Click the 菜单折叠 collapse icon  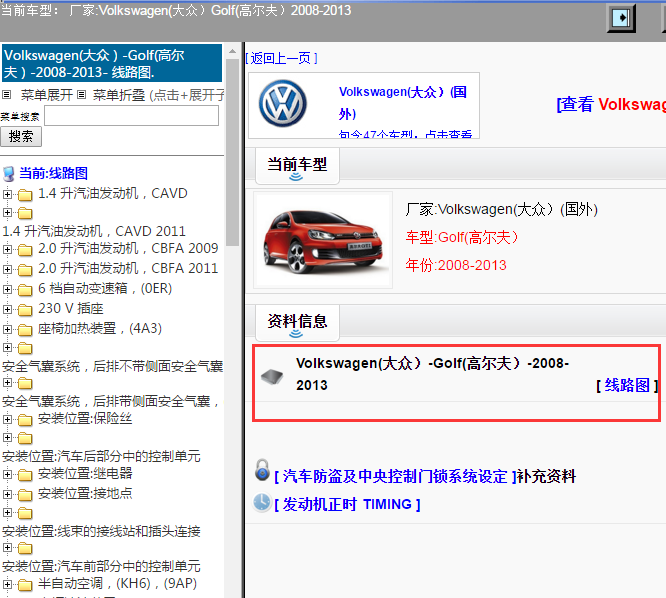coord(82,95)
